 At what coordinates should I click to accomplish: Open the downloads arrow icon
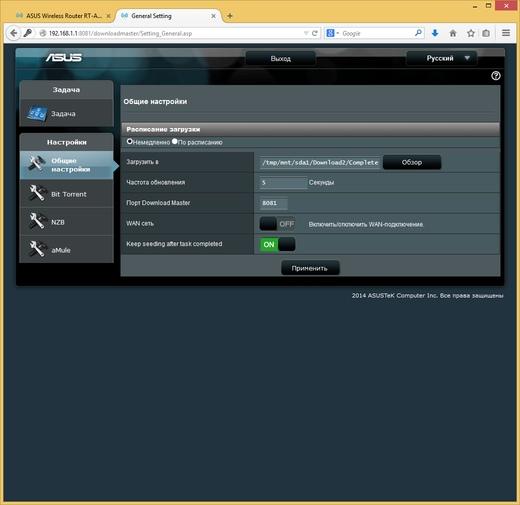point(435,33)
